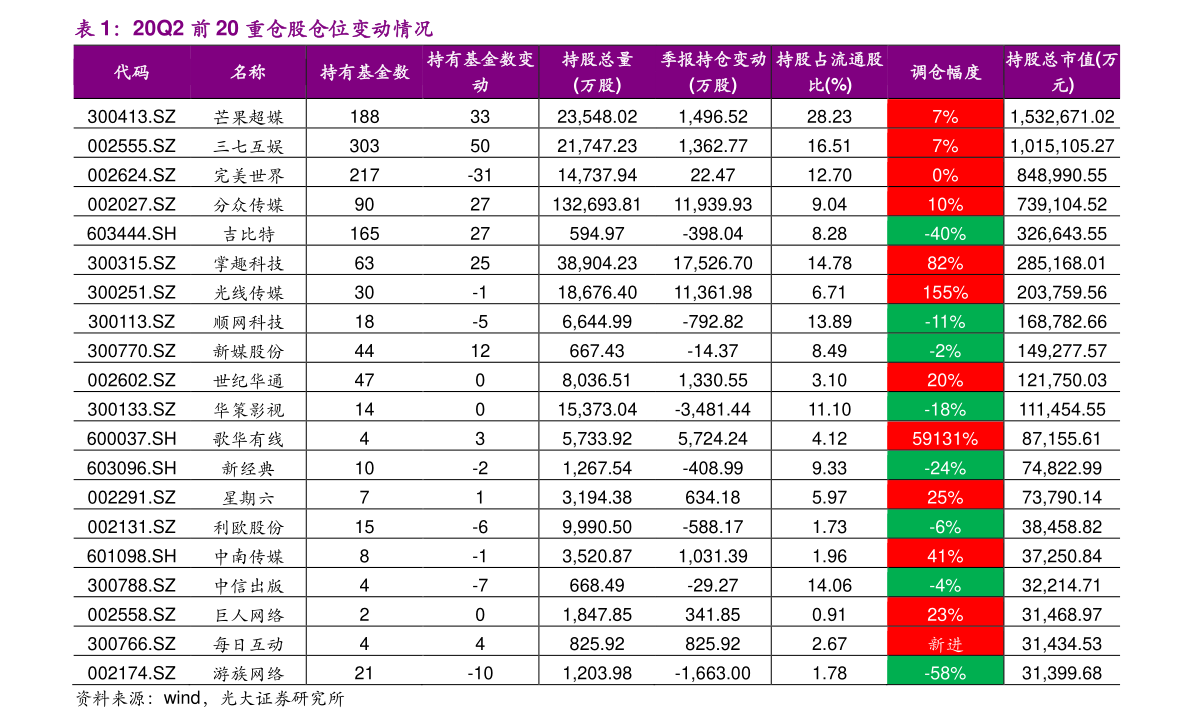Click the green -24% adjustment value
Screen dimensions: 1191x728
944,466
